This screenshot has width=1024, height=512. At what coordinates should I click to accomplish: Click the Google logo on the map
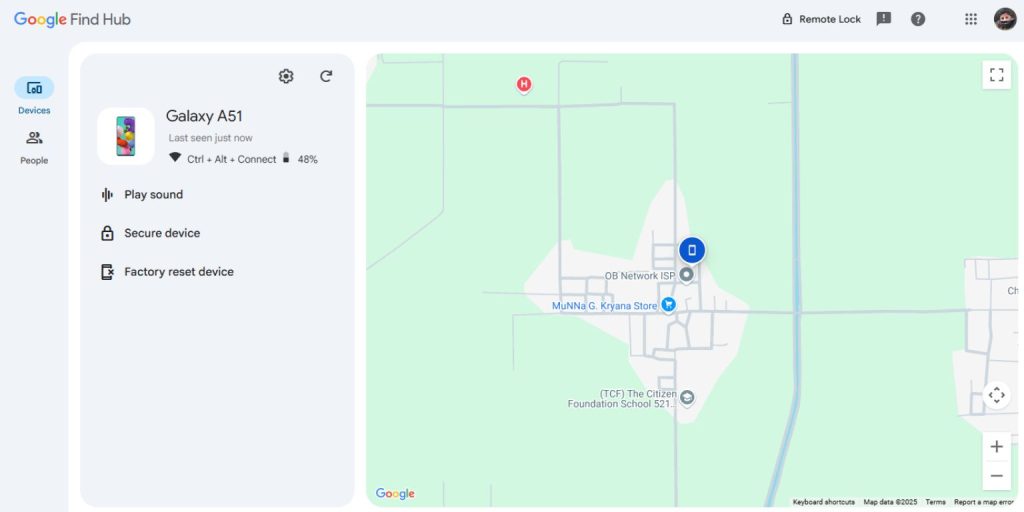pos(395,494)
